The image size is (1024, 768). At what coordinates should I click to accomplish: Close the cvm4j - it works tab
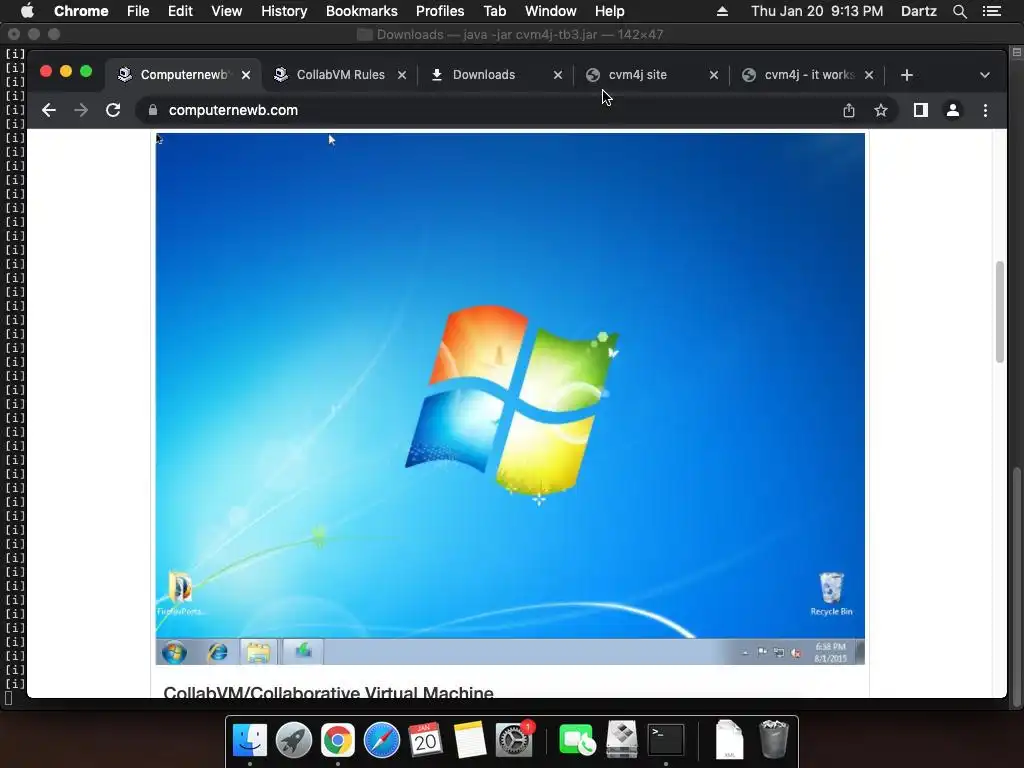[869, 75]
